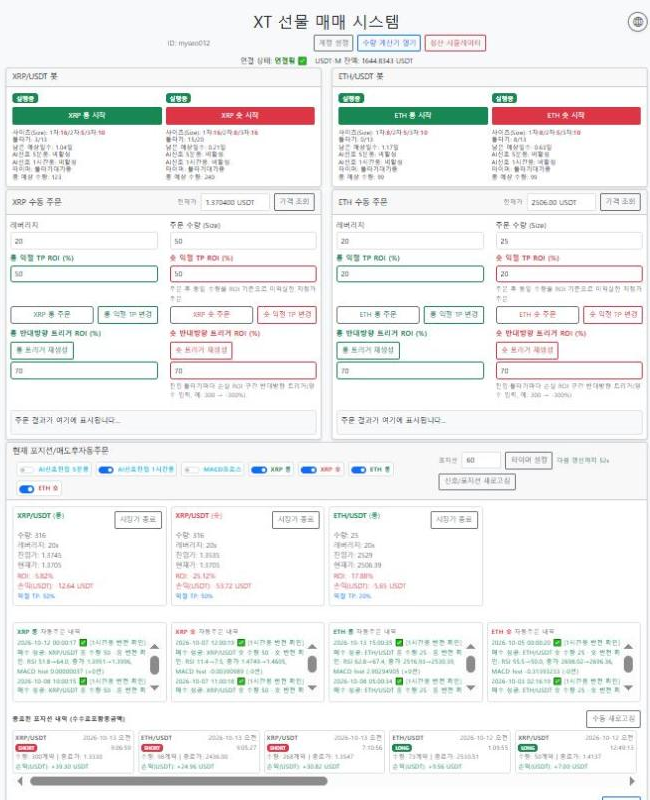The image size is (650, 800).
Task: Focus the ETH 현재가 price field
Action: (561, 202)
